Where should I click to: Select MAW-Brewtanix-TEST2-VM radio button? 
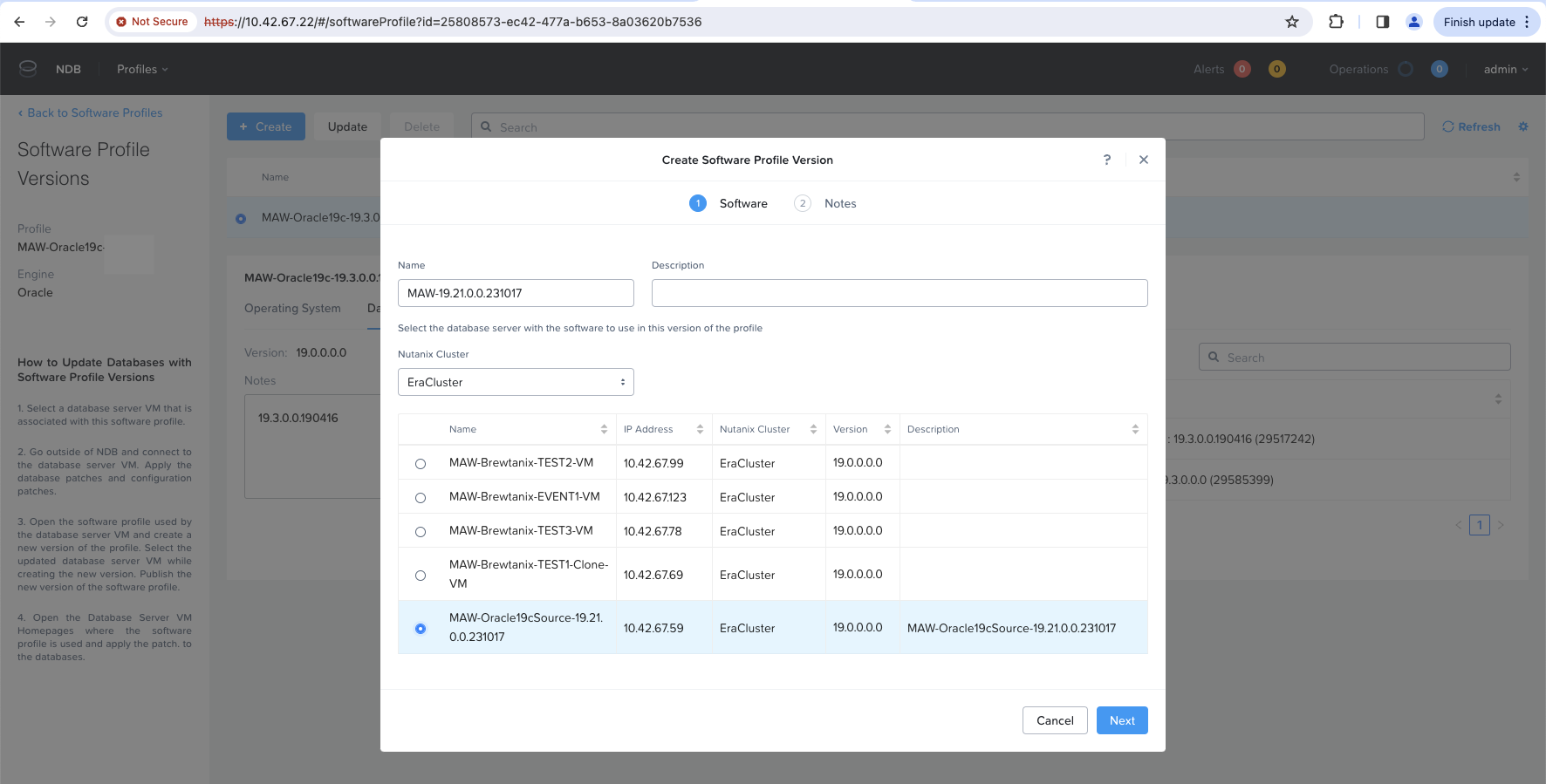coord(421,464)
